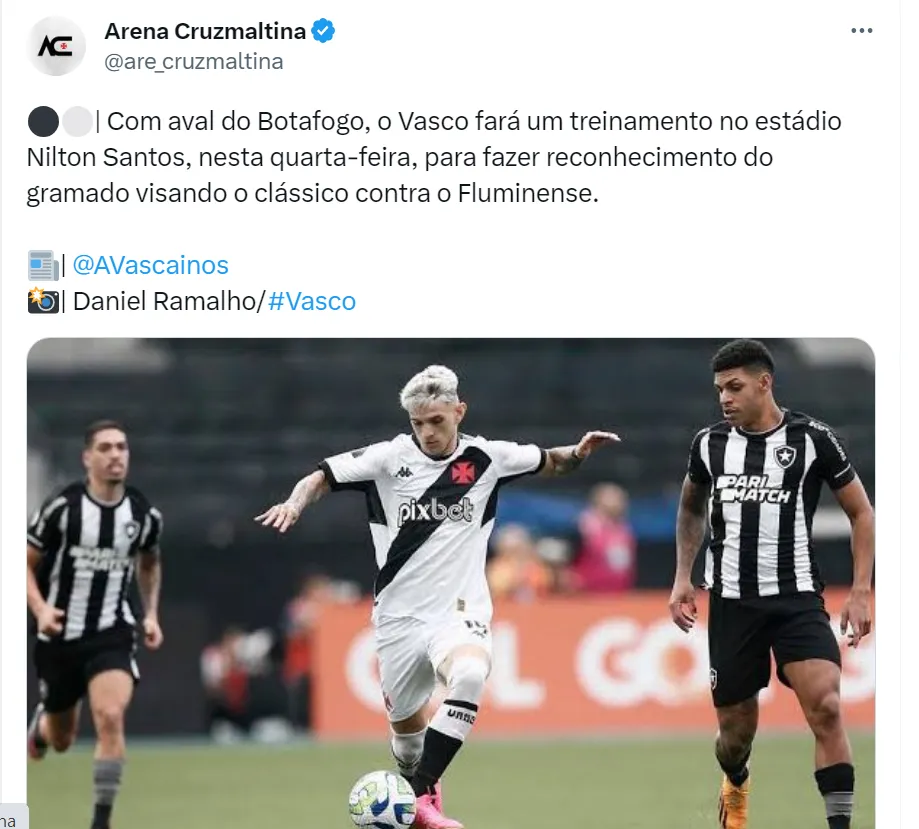919x829 pixels.
Task: Open the three-dot more options menu
Action: tap(862, 30)
